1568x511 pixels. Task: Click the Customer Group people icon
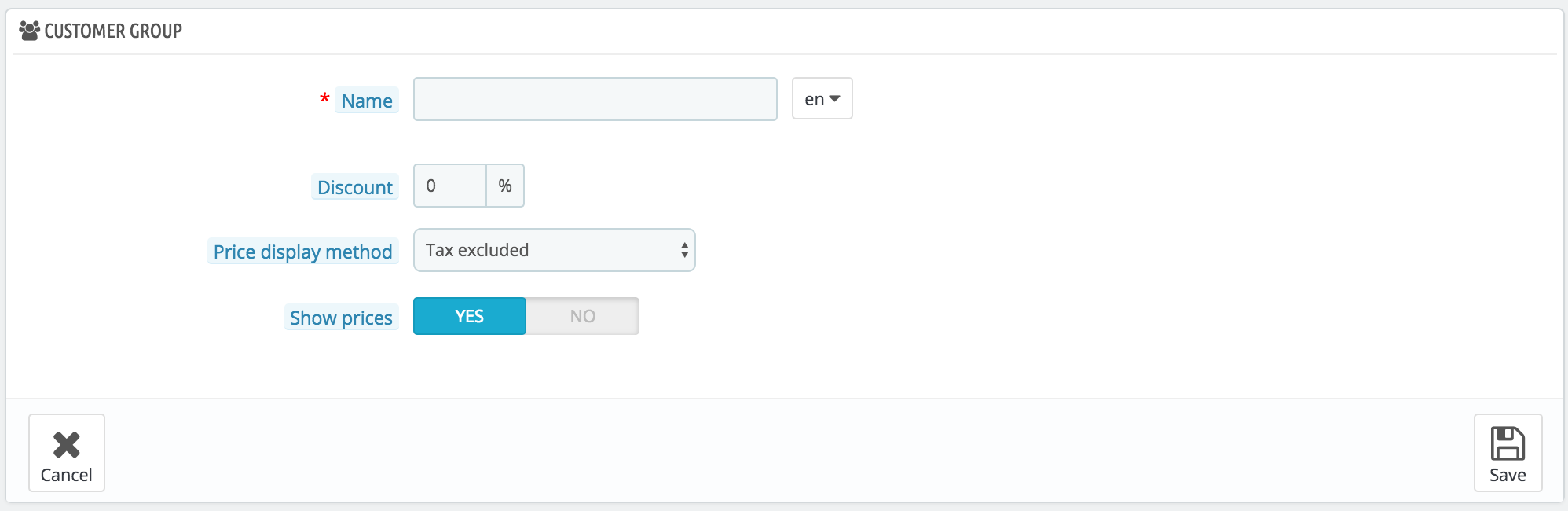(29, 31)
